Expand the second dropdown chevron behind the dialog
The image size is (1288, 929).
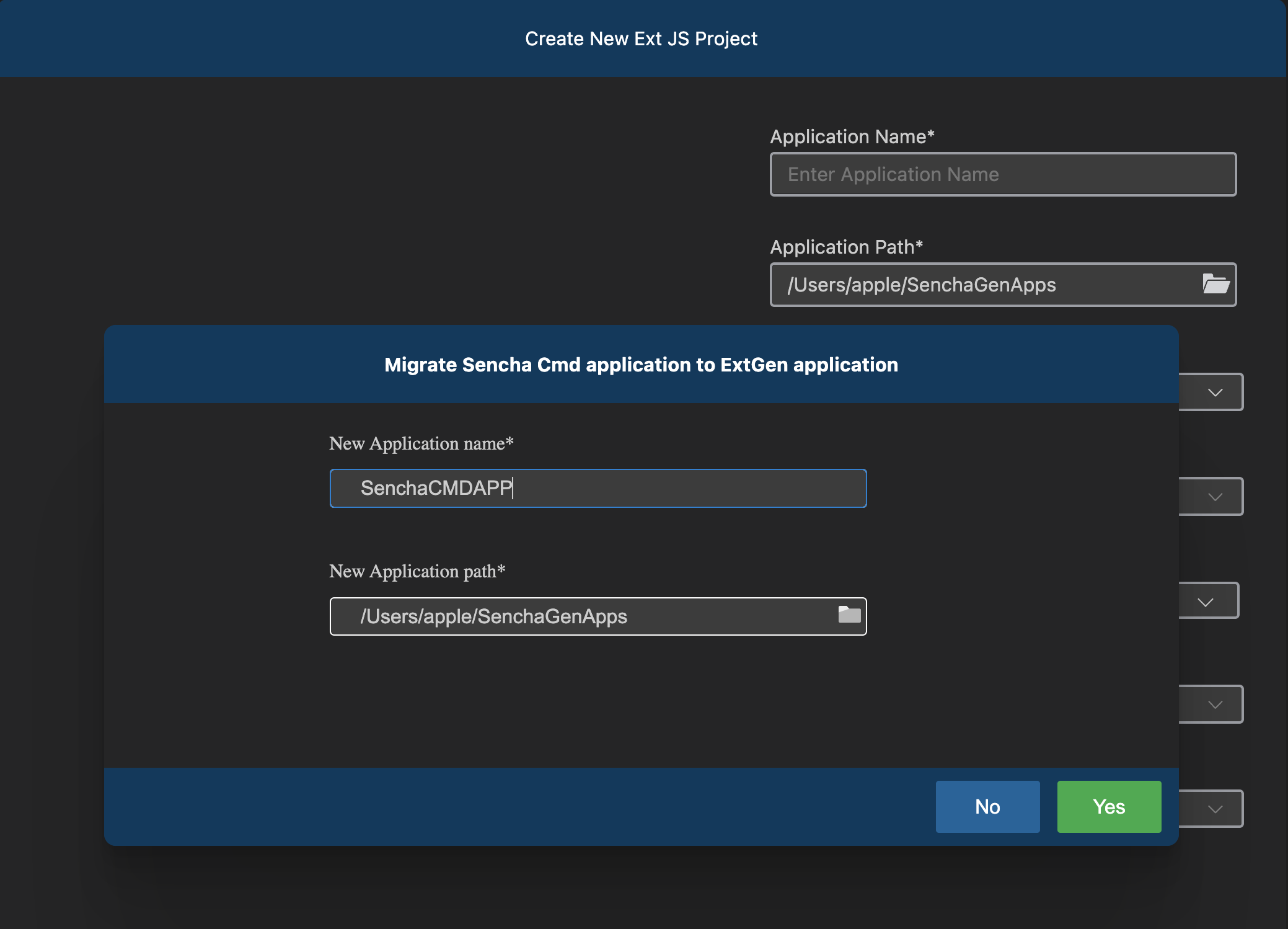[x=1215, y=497]
